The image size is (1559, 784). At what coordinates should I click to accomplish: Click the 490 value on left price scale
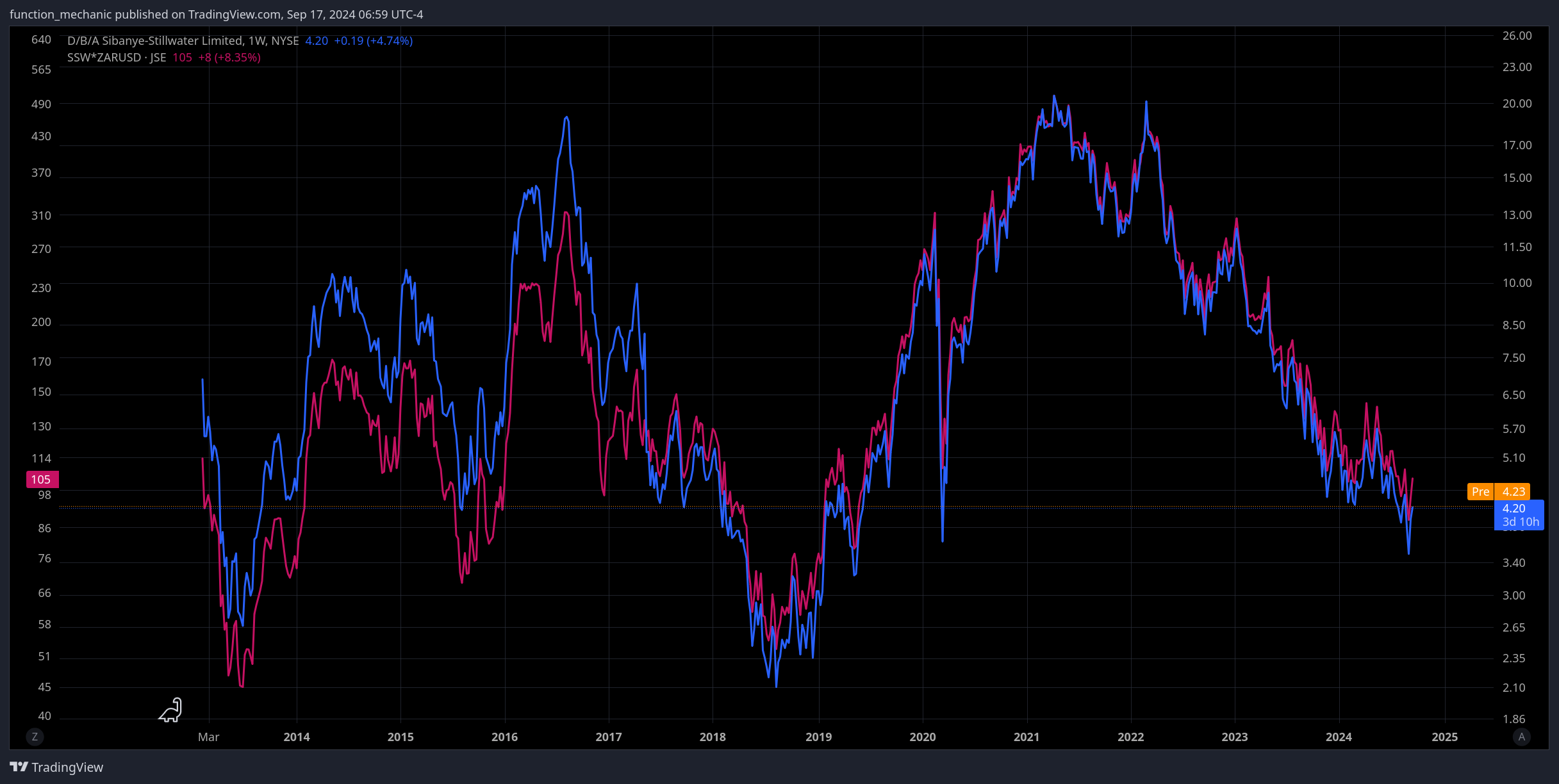pyautogui.click(x=41, y=104)
